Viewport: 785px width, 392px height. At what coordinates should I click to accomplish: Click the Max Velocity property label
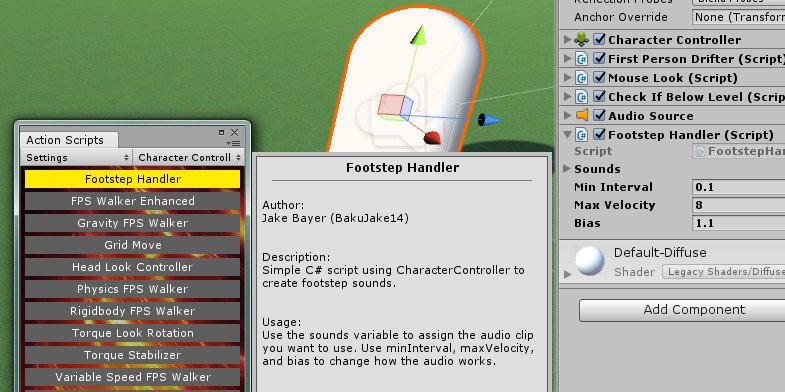tap(615, 205)
